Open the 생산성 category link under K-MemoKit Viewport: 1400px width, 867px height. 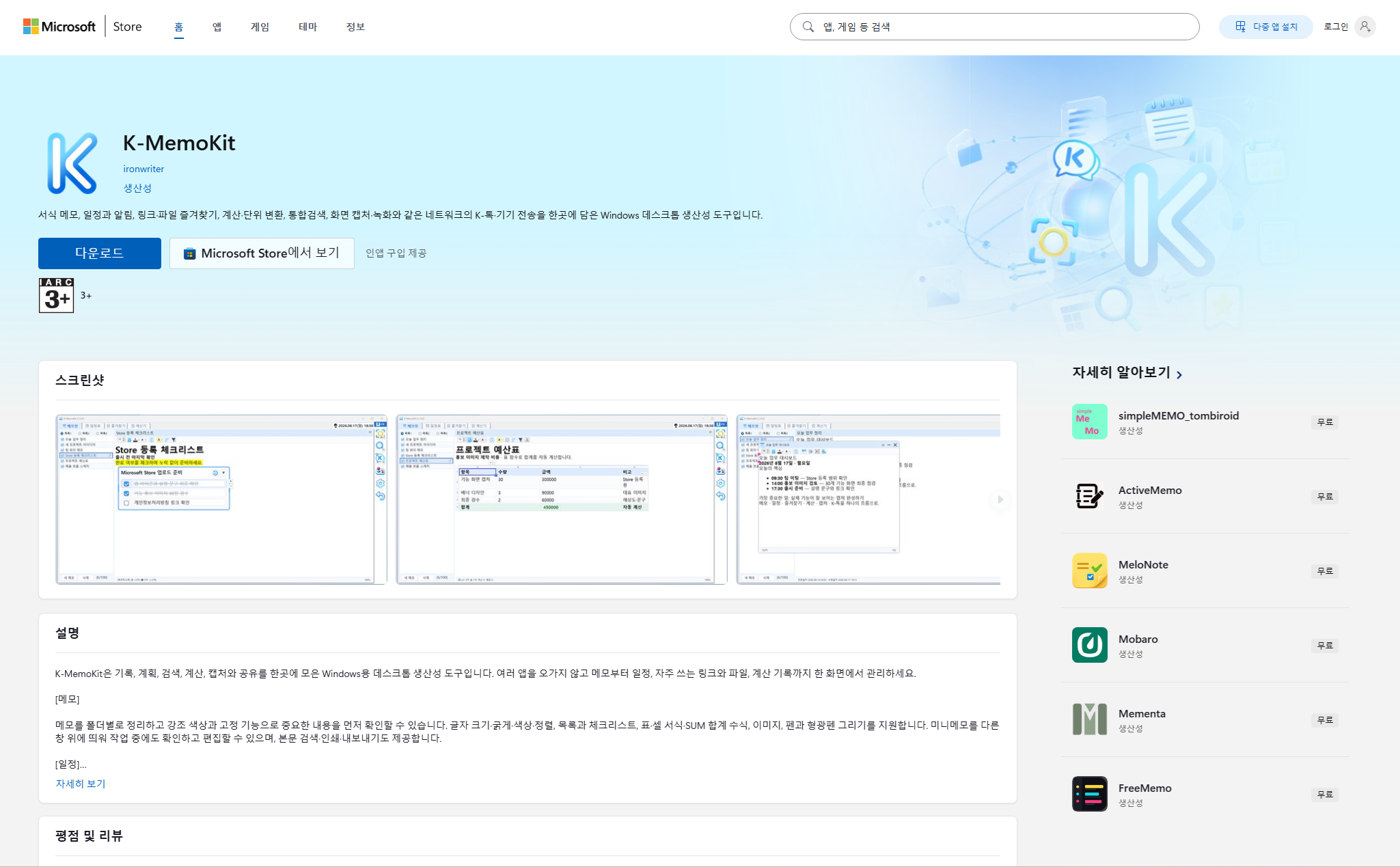[137, 188]
